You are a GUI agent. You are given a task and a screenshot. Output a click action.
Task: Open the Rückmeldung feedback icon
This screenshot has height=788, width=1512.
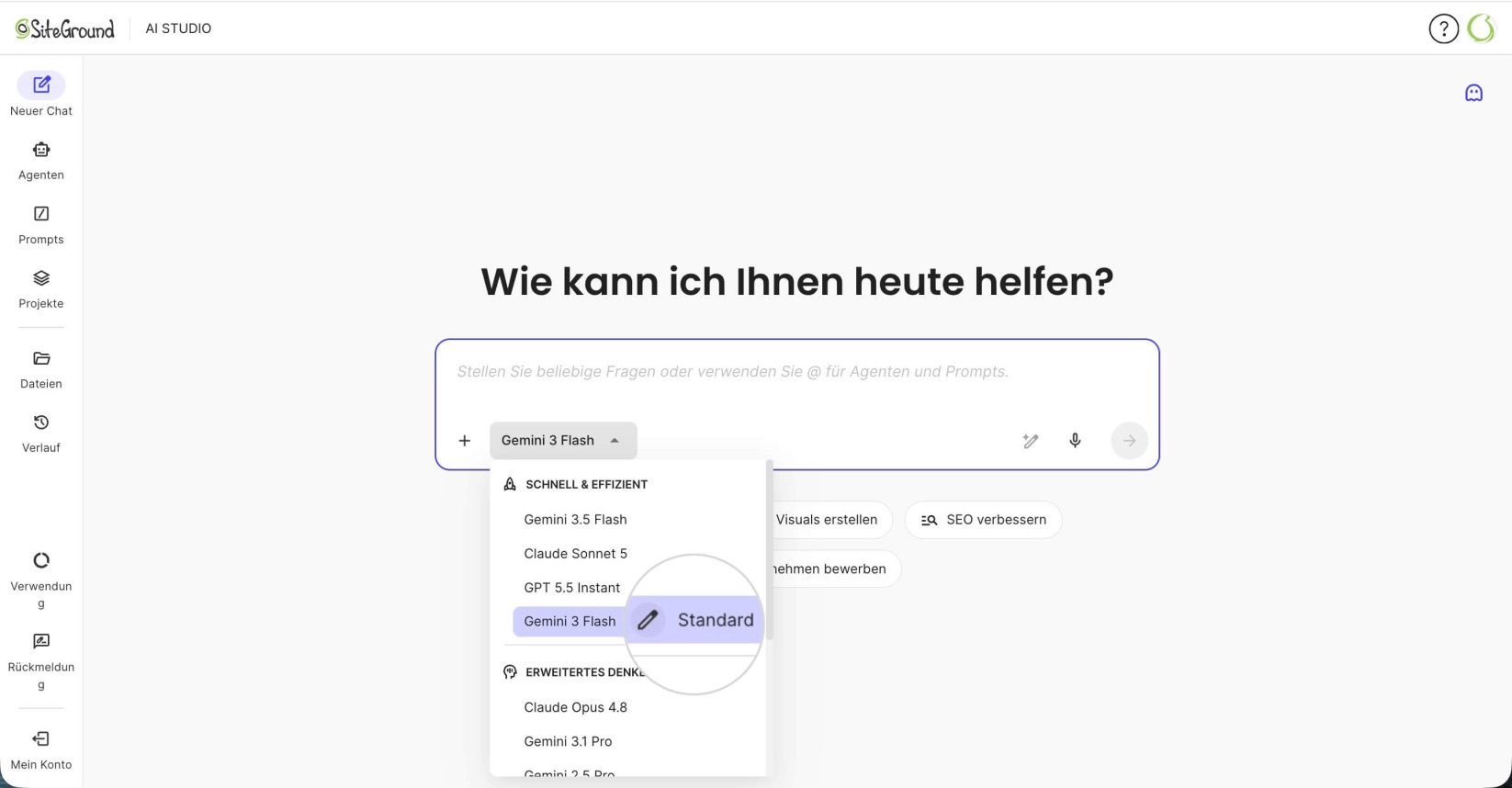pos(41,641)
